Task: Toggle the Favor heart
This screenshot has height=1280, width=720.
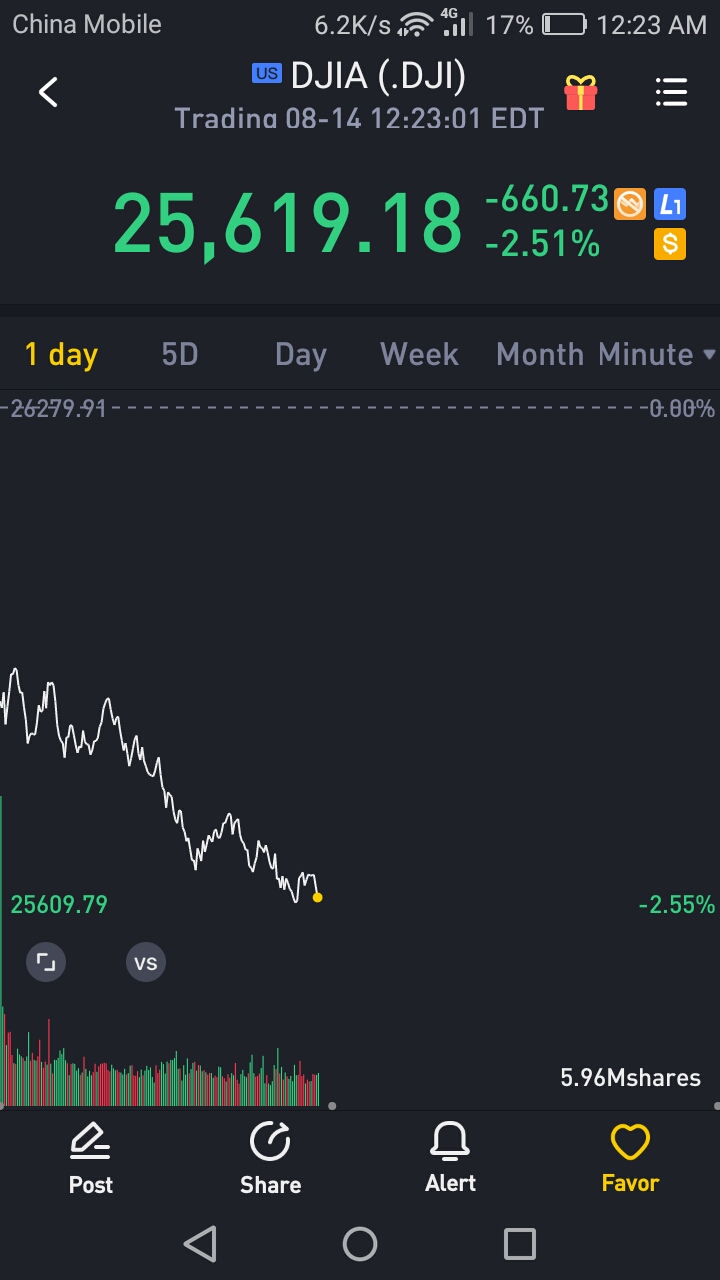Action: point(630,1157)
